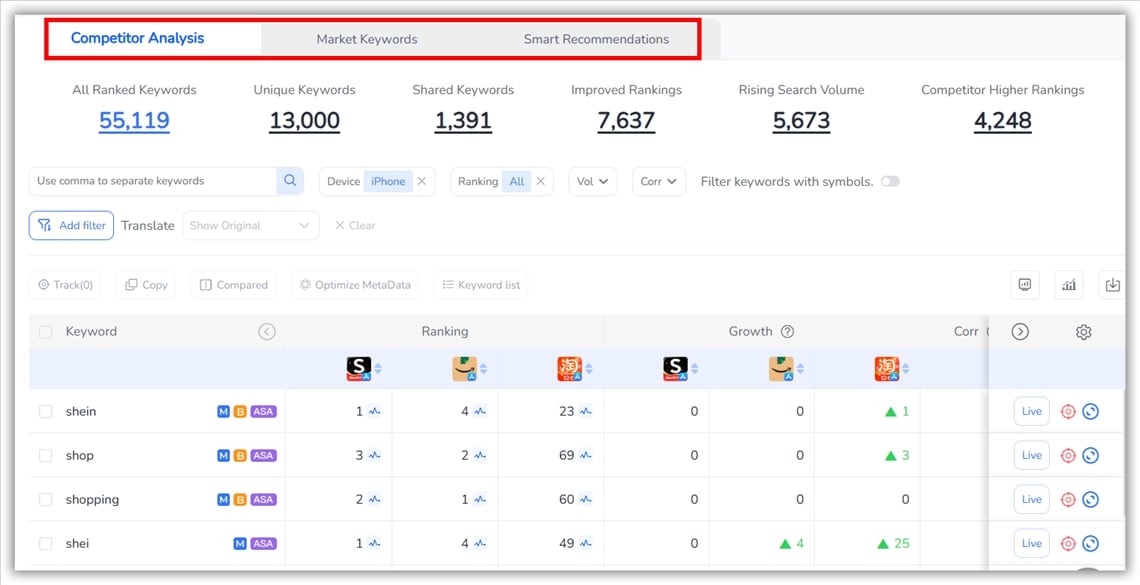
Task: Click the rank trend icon beside shein's rank 23
Action: click(586, 412)
